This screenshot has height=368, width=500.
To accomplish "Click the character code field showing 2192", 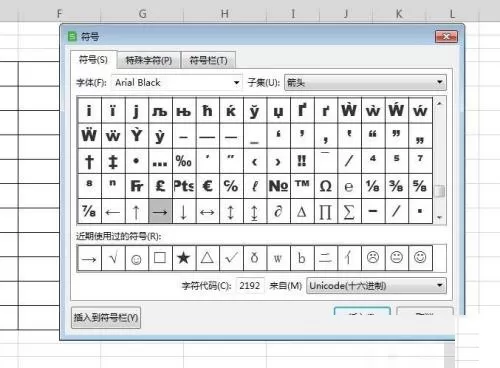I will point(250,286).
